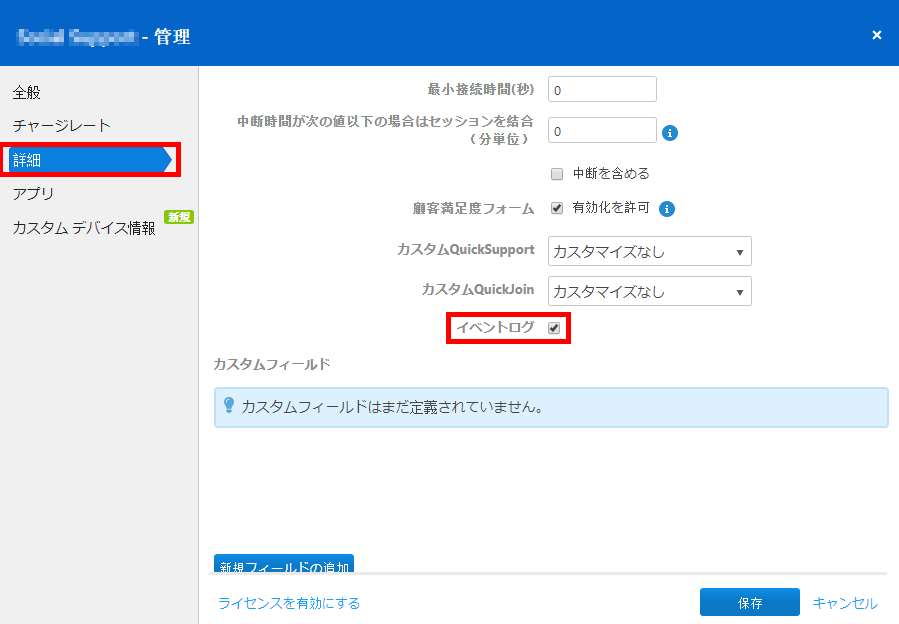Select the 詳細 section
Screen dimensions: 899x624
point(91,159)
